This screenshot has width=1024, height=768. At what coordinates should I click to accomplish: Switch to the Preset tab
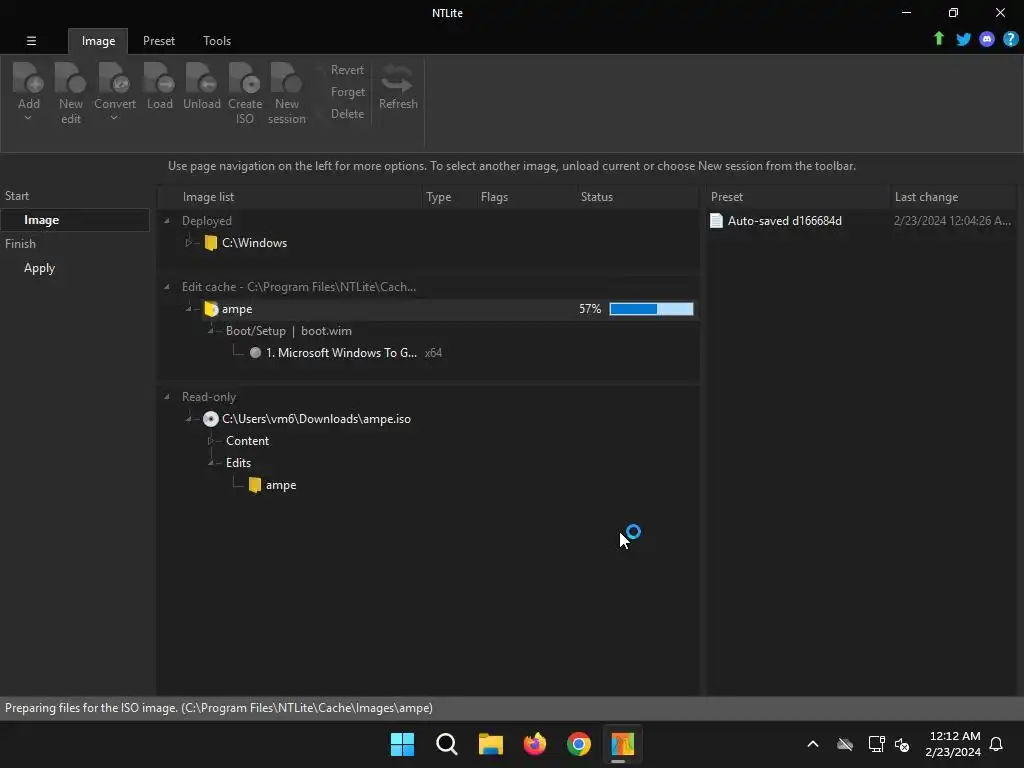[x=159, y=41]
